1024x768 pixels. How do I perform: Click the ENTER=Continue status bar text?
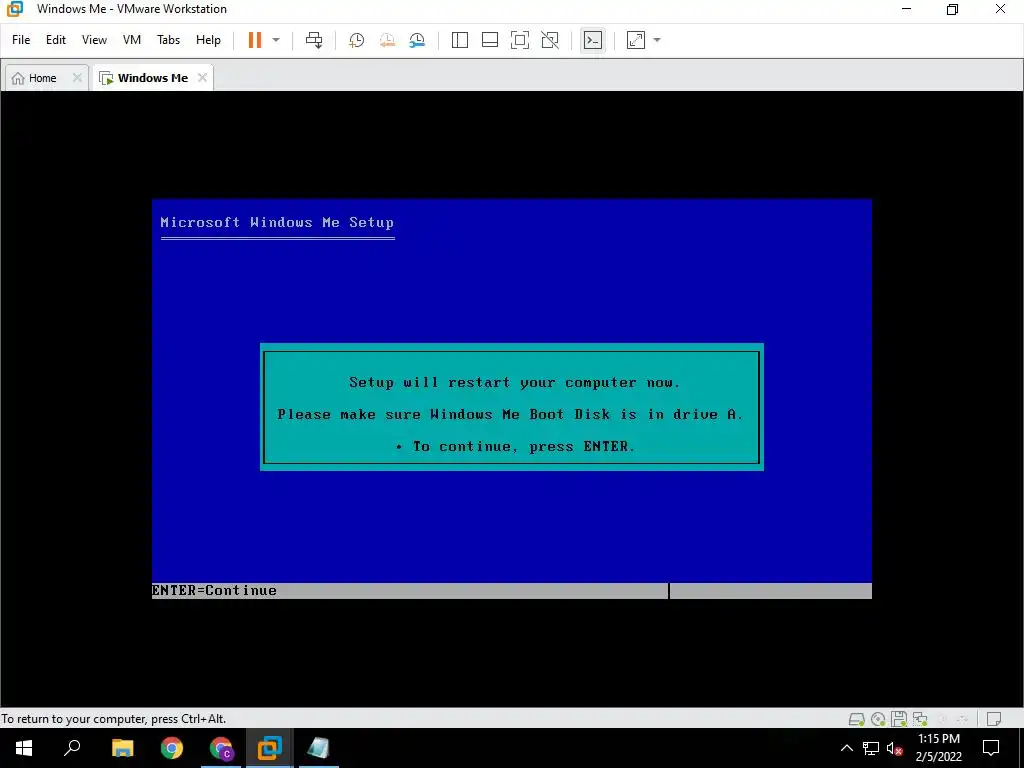click(x=214, y=590)
